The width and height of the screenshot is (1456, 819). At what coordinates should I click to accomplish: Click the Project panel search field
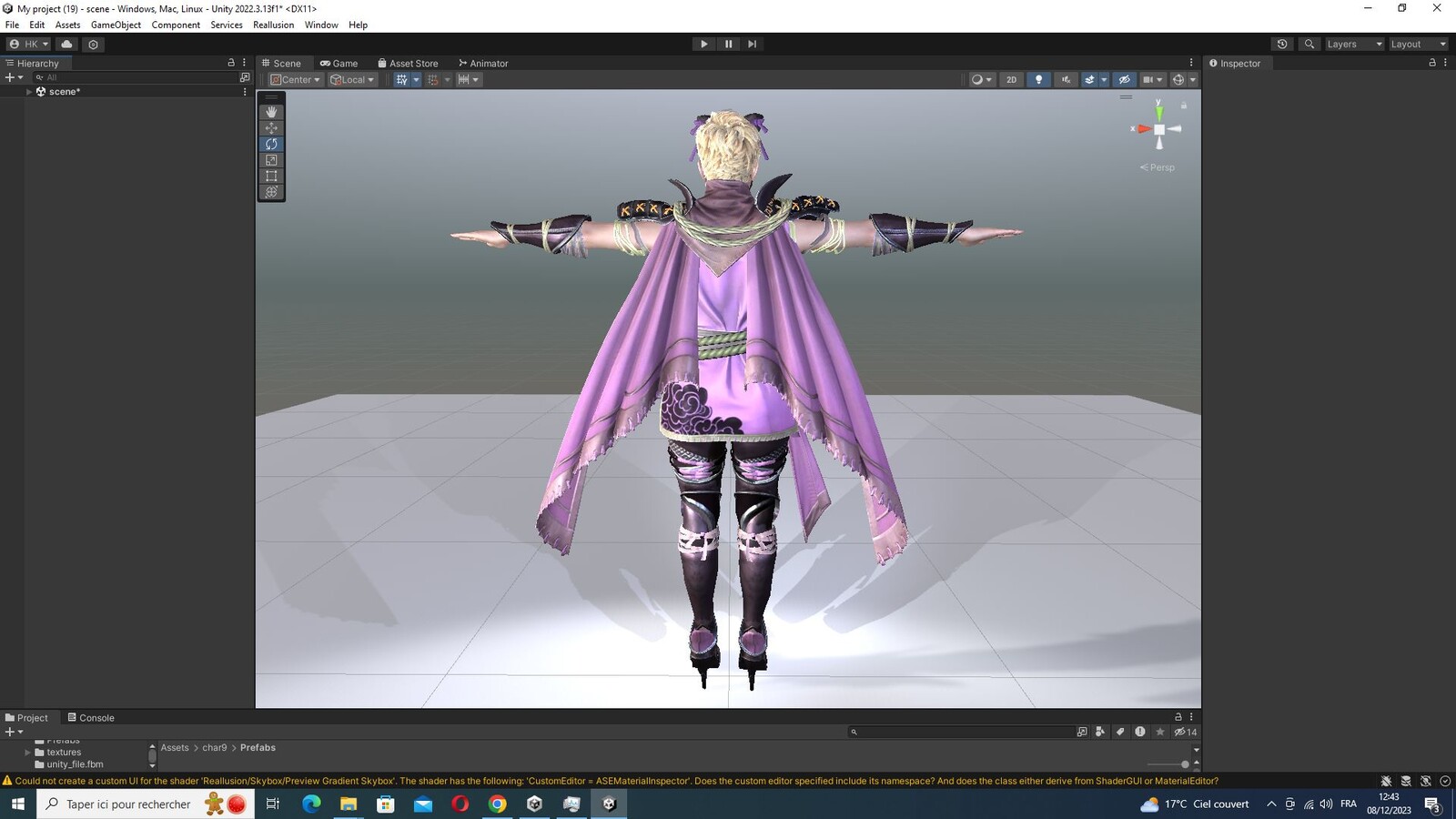point(960,732)
